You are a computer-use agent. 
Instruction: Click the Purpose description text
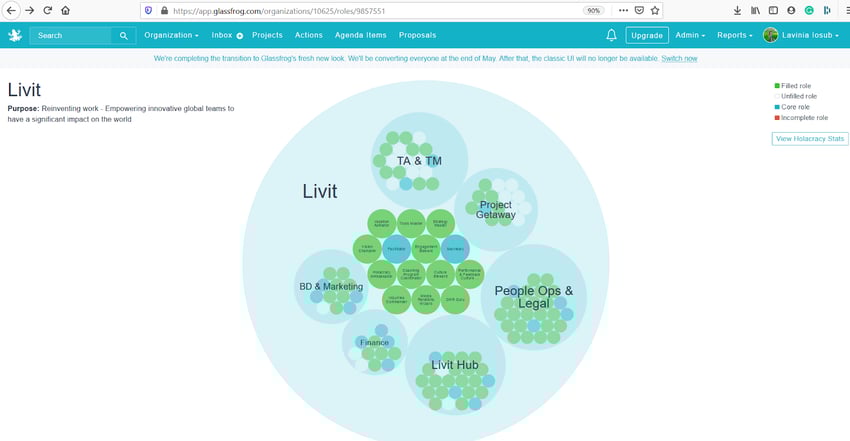point(121,114)
